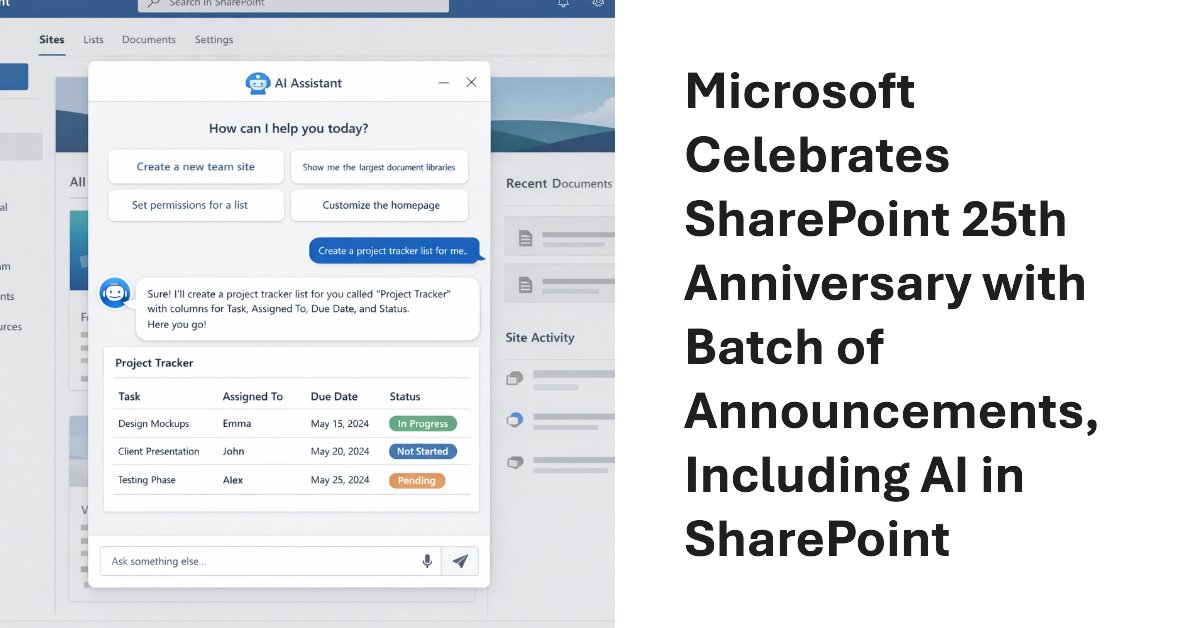Expand the Status column in Project Tracker

tap(404, 396)
